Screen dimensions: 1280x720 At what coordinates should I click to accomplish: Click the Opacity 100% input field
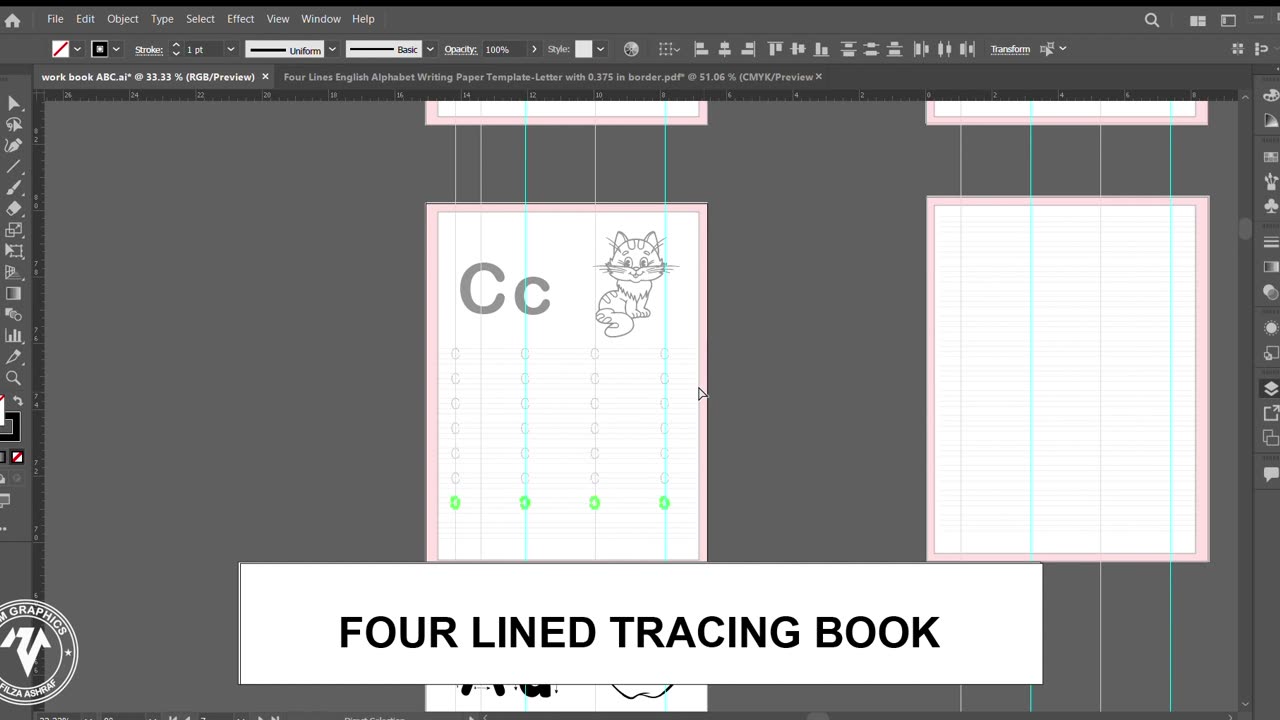(504, 49)
